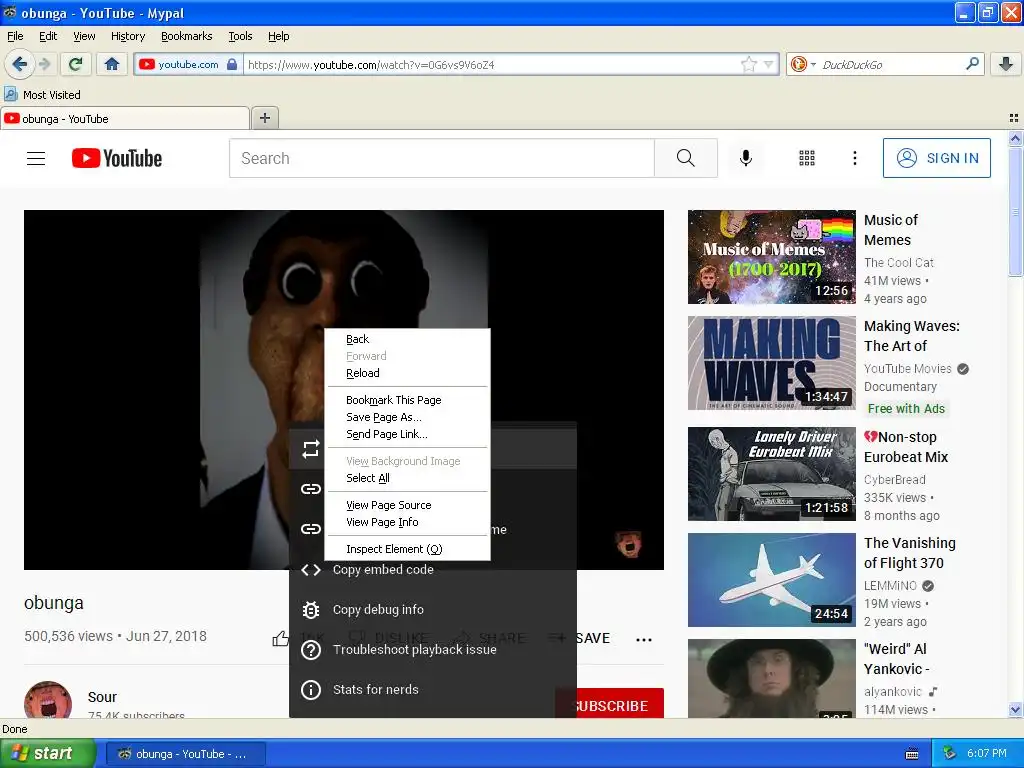Click the embed code angle-brackets icon

tap(311, 569)
